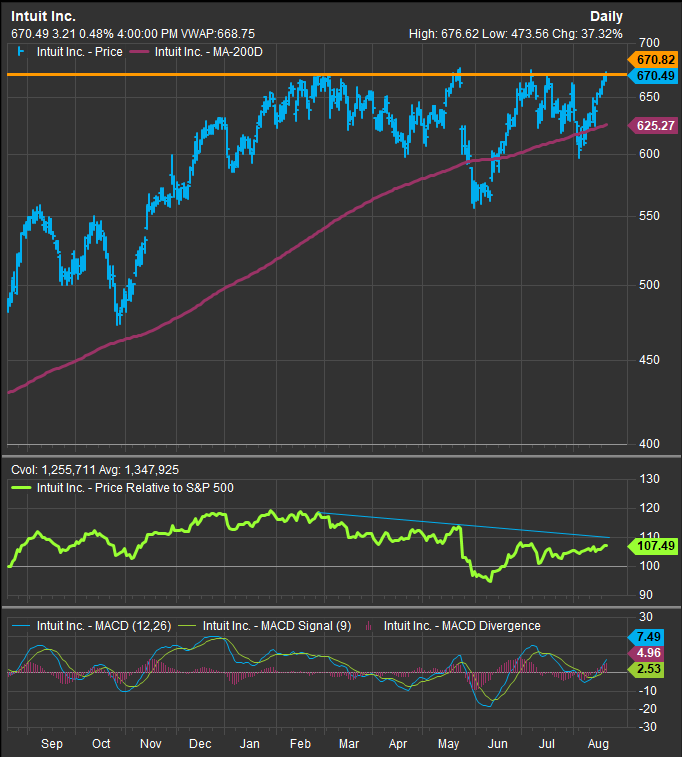Select the Intuit Inc. - MA-200D legend label
682x757 pixels.
tap(209, 52)
